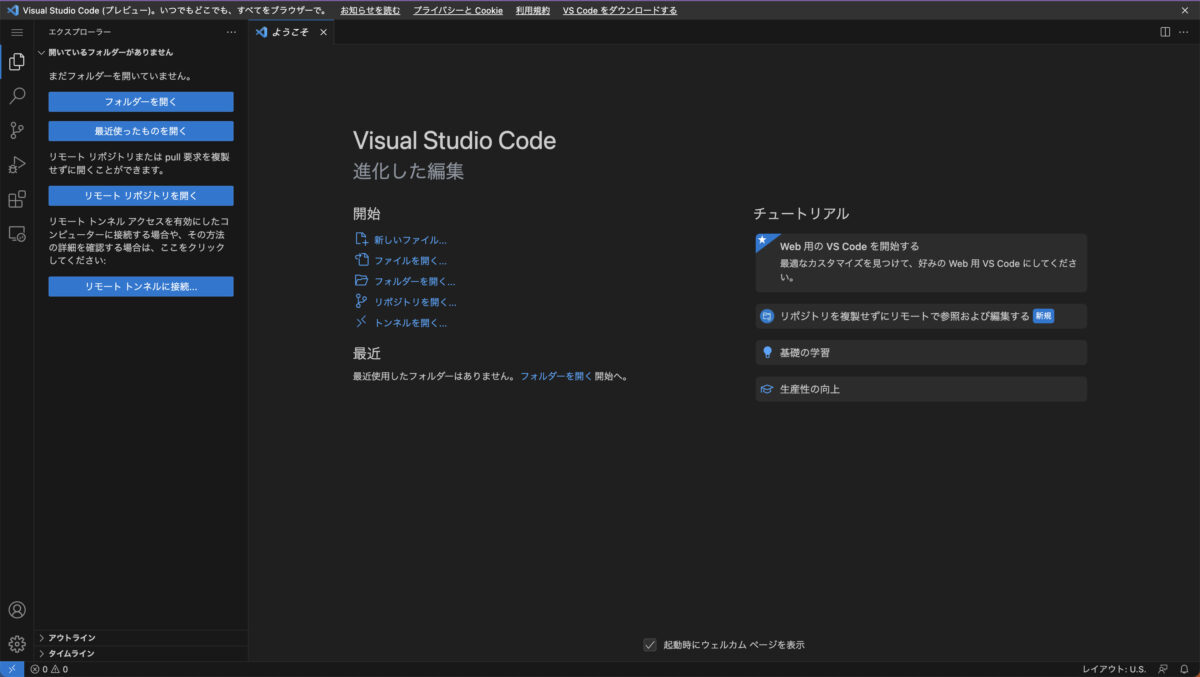
Task: Select the Explorer icon in the Activity Bar
Action: click(x=16, y=61)
